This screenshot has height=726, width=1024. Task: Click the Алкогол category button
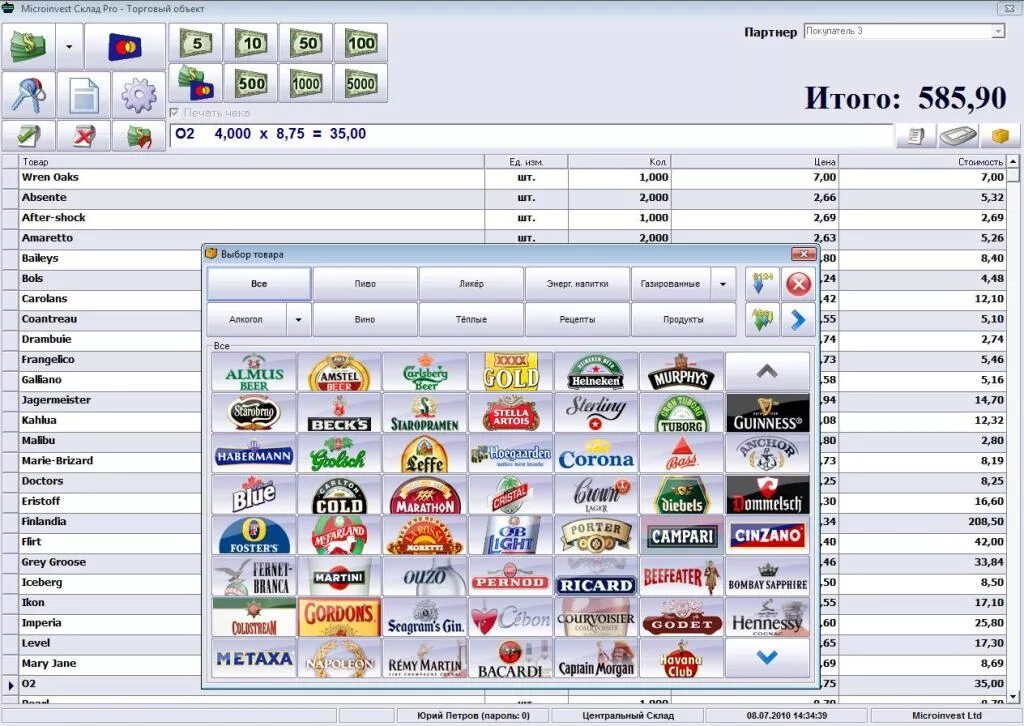[246, 320]
